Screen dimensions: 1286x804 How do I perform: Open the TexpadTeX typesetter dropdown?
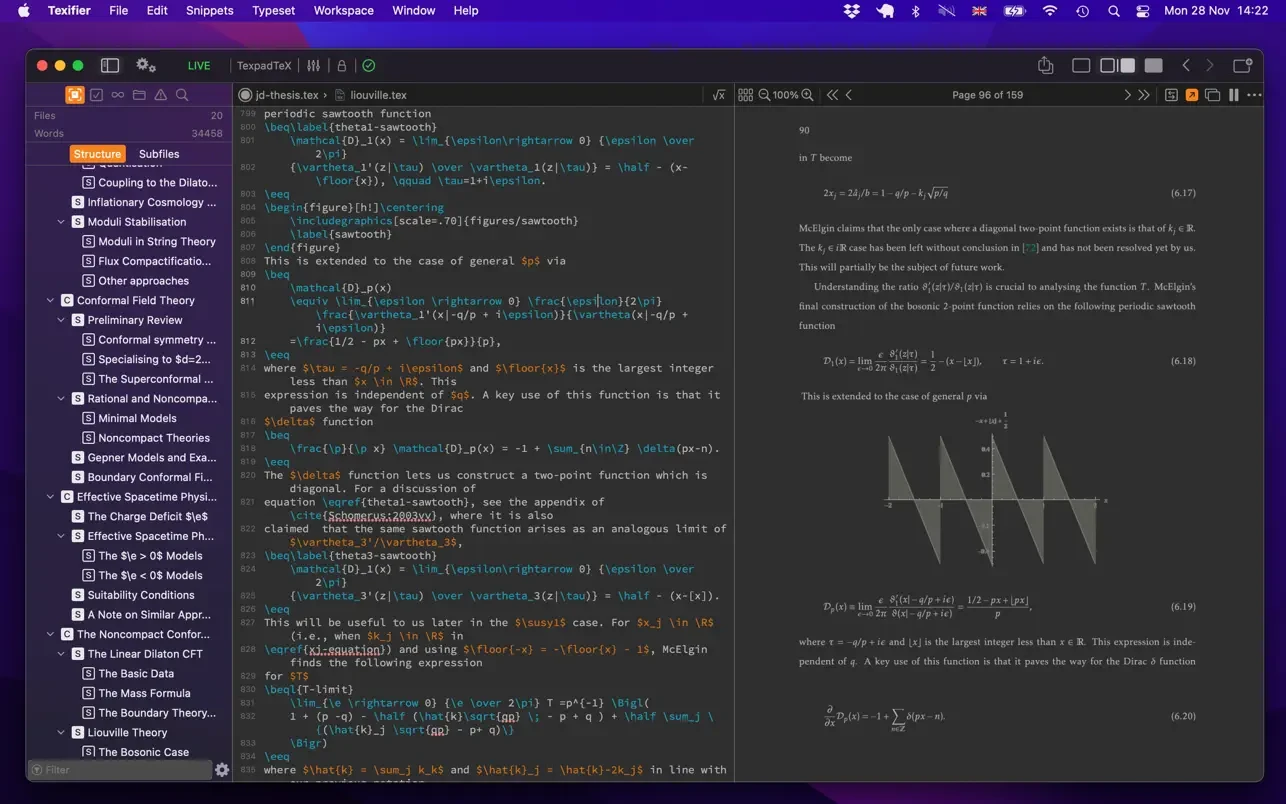[264, 66]
